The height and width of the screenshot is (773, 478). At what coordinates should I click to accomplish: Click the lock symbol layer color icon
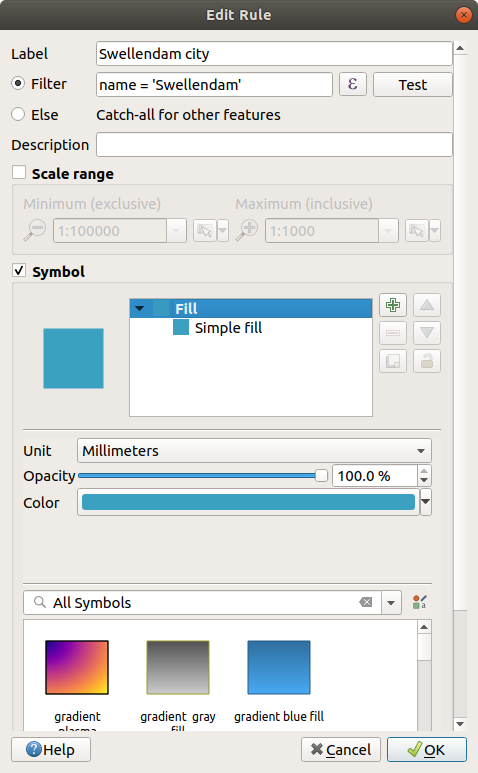pos(427,361)
